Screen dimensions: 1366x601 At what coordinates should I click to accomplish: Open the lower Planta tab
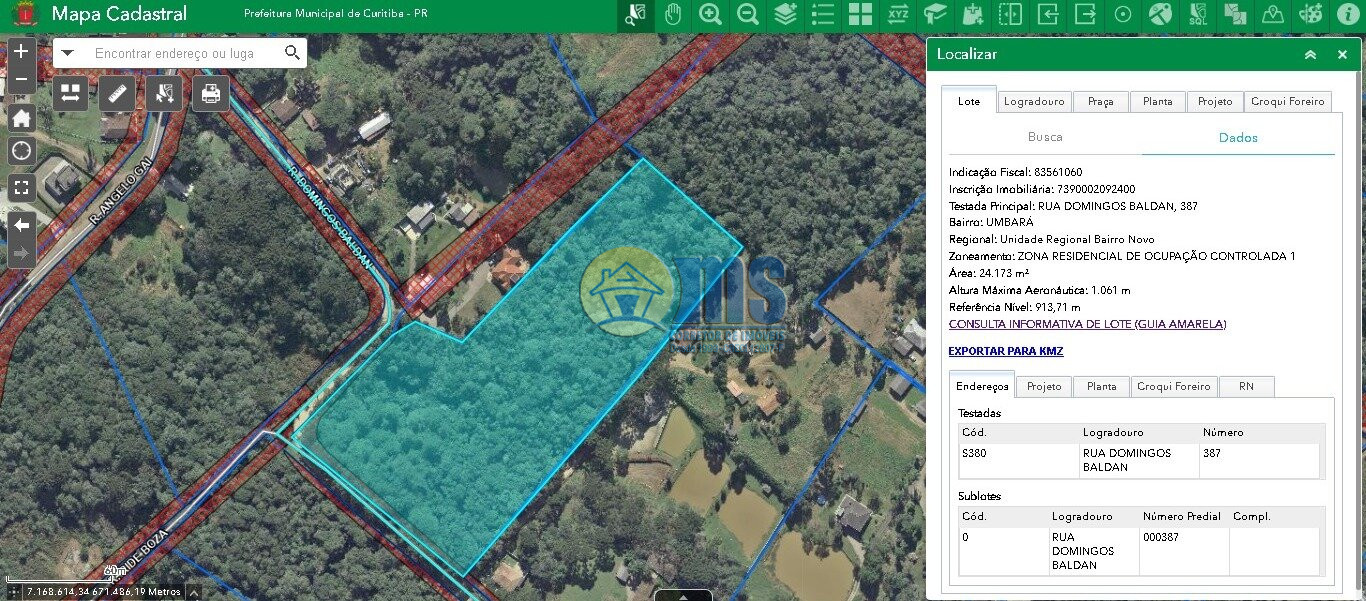pos(1101,387)
